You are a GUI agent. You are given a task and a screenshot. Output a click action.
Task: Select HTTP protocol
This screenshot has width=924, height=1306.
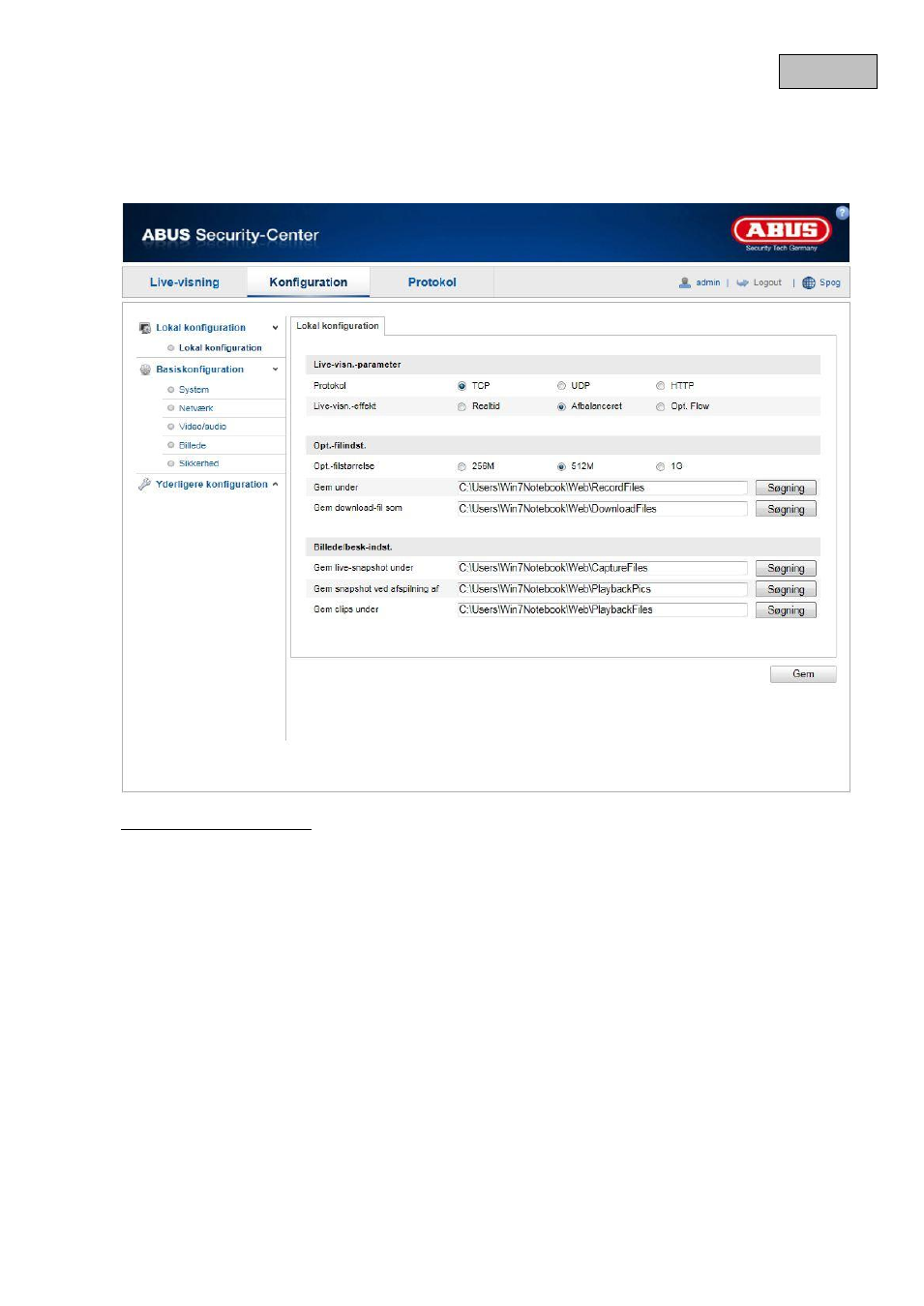[x=661, y=386]
